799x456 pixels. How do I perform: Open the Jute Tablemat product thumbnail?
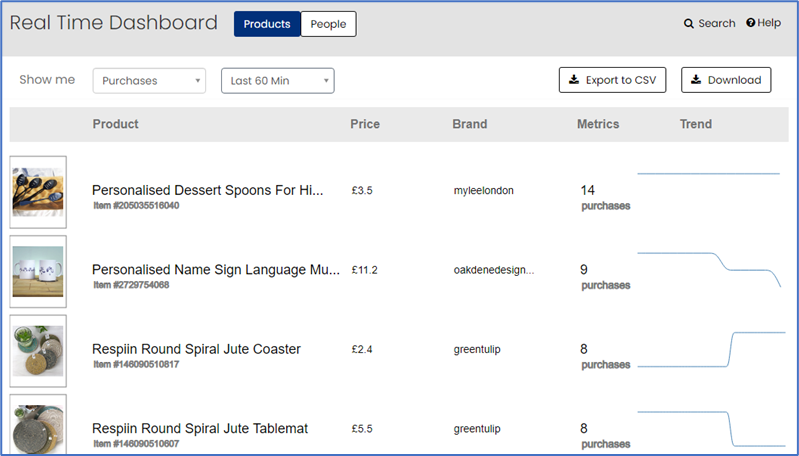[x=38, y=424]
